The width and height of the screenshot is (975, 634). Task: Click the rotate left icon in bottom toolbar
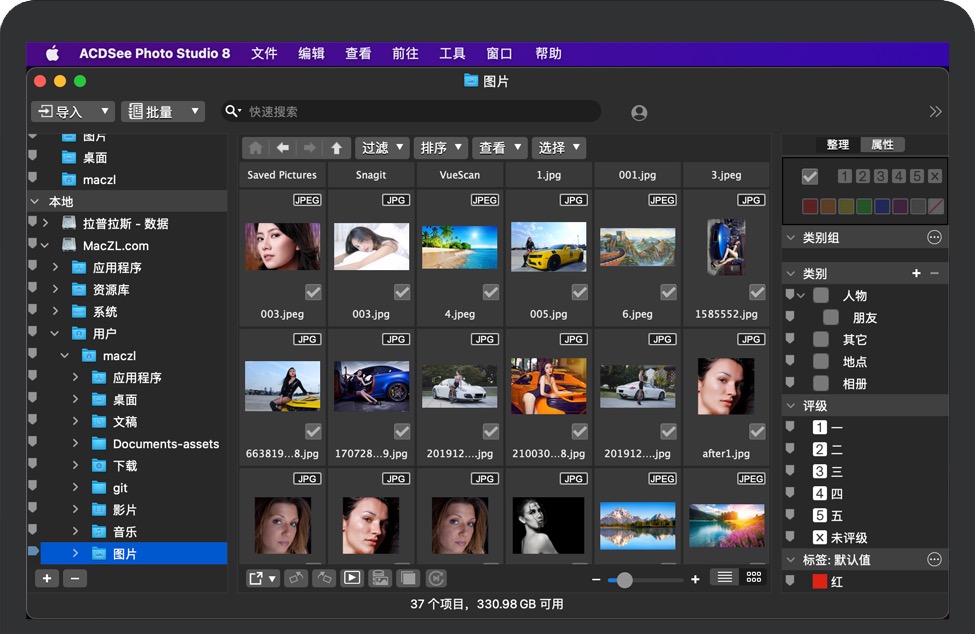[296, 578]
